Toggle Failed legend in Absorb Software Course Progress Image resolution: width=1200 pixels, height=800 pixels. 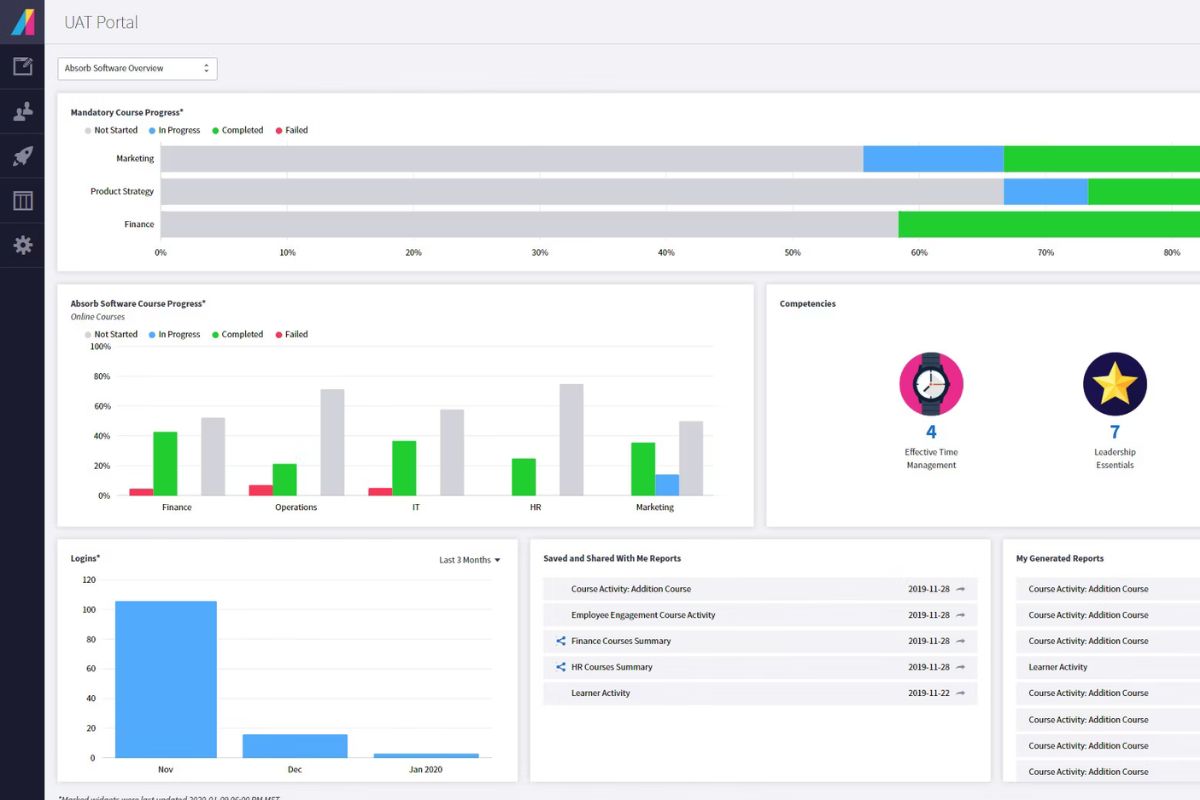[291, 334]
